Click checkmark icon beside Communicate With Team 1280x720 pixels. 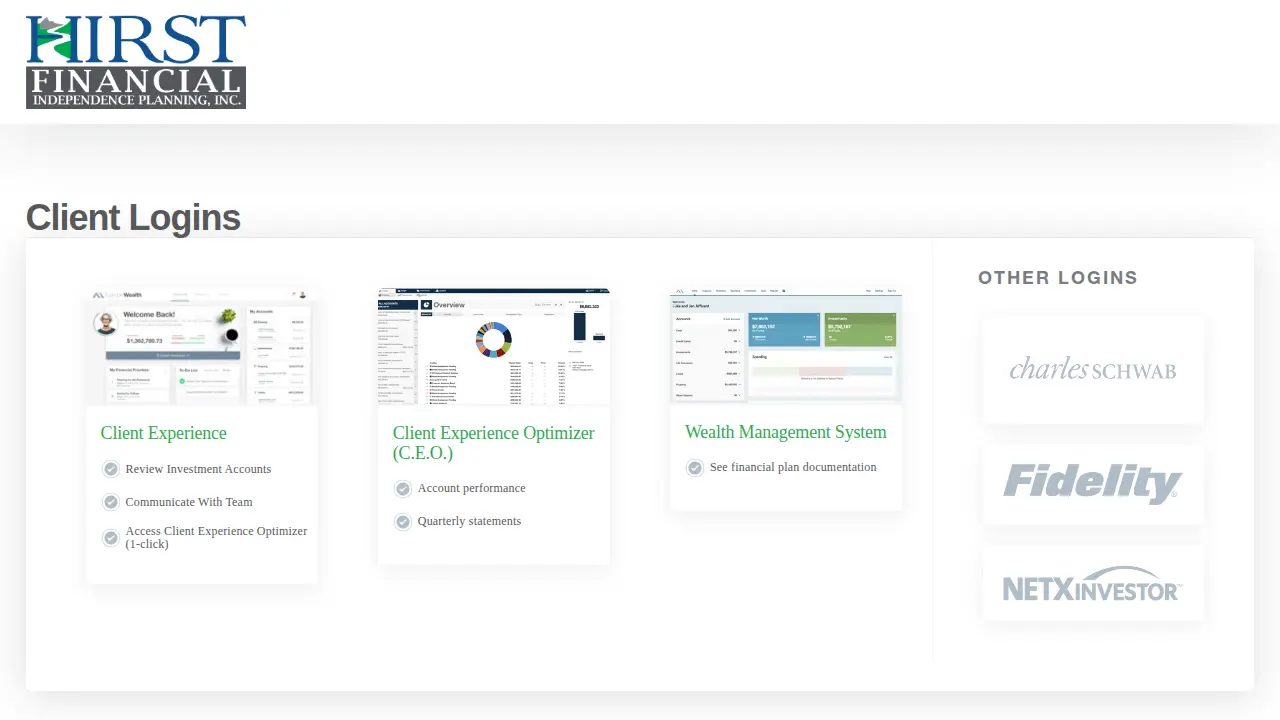(x=111, y=502)
